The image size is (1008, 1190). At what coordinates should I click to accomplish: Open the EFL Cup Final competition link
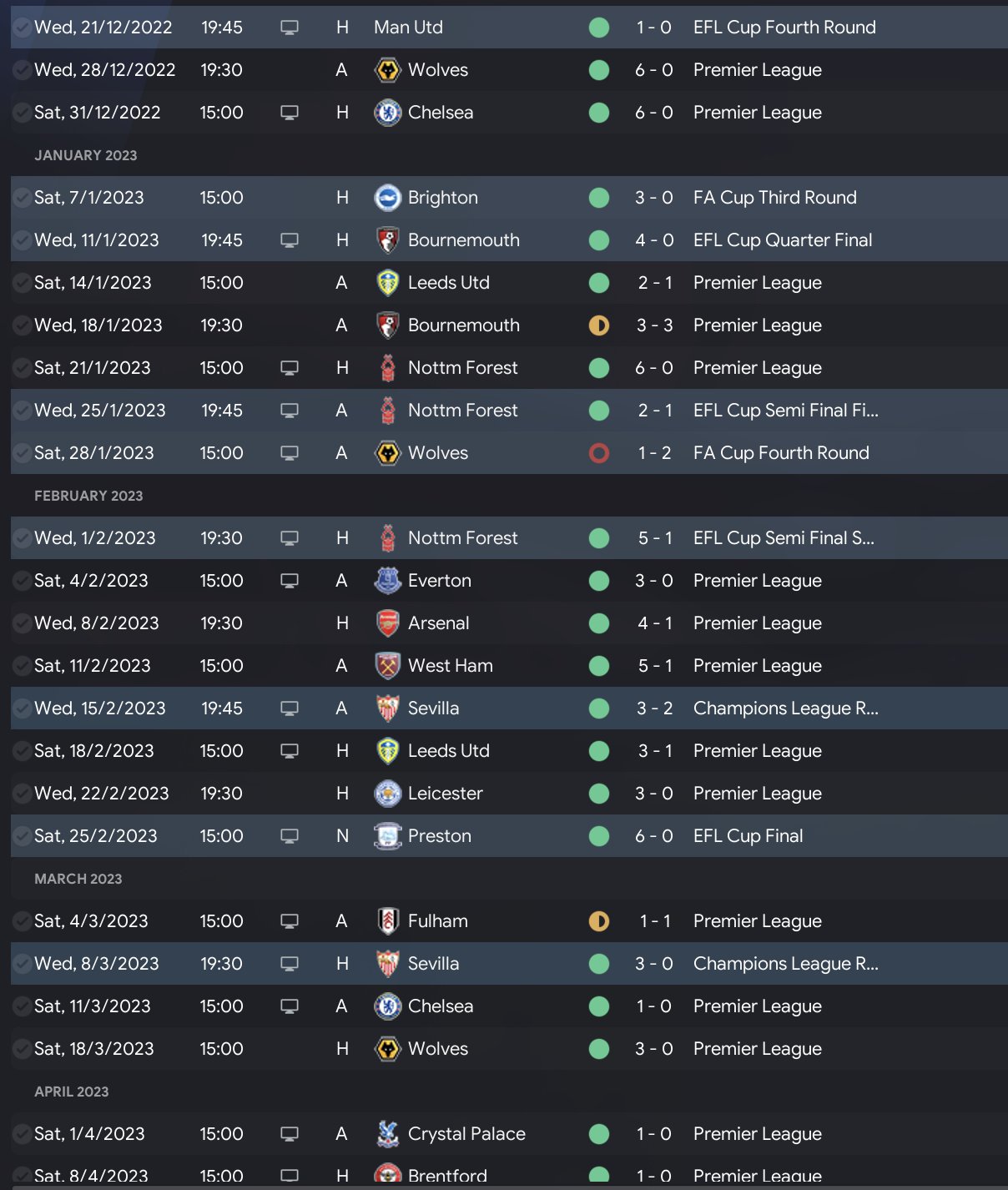pos(748,836)
